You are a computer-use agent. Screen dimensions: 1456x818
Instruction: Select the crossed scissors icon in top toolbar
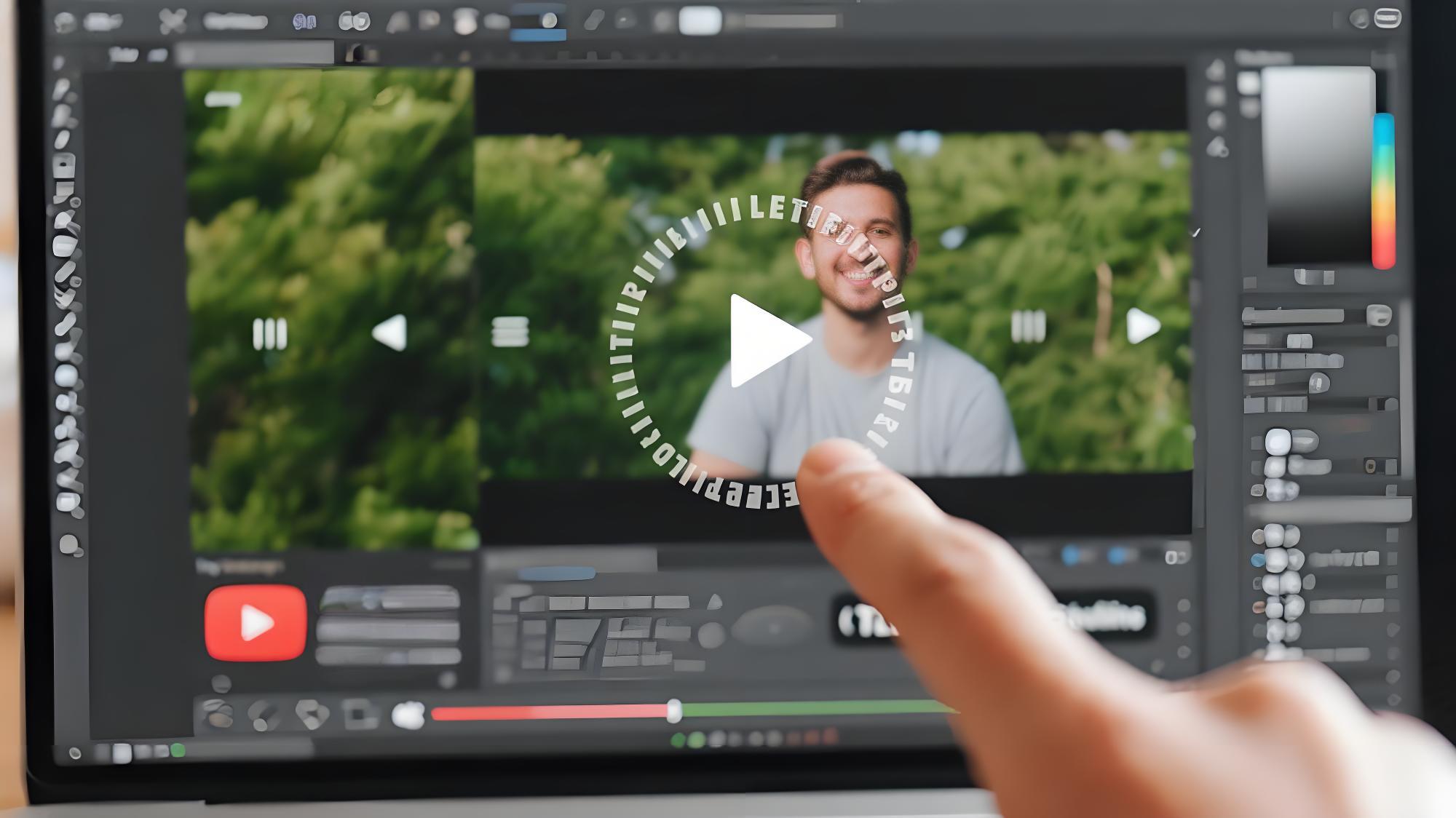[173, 21]
